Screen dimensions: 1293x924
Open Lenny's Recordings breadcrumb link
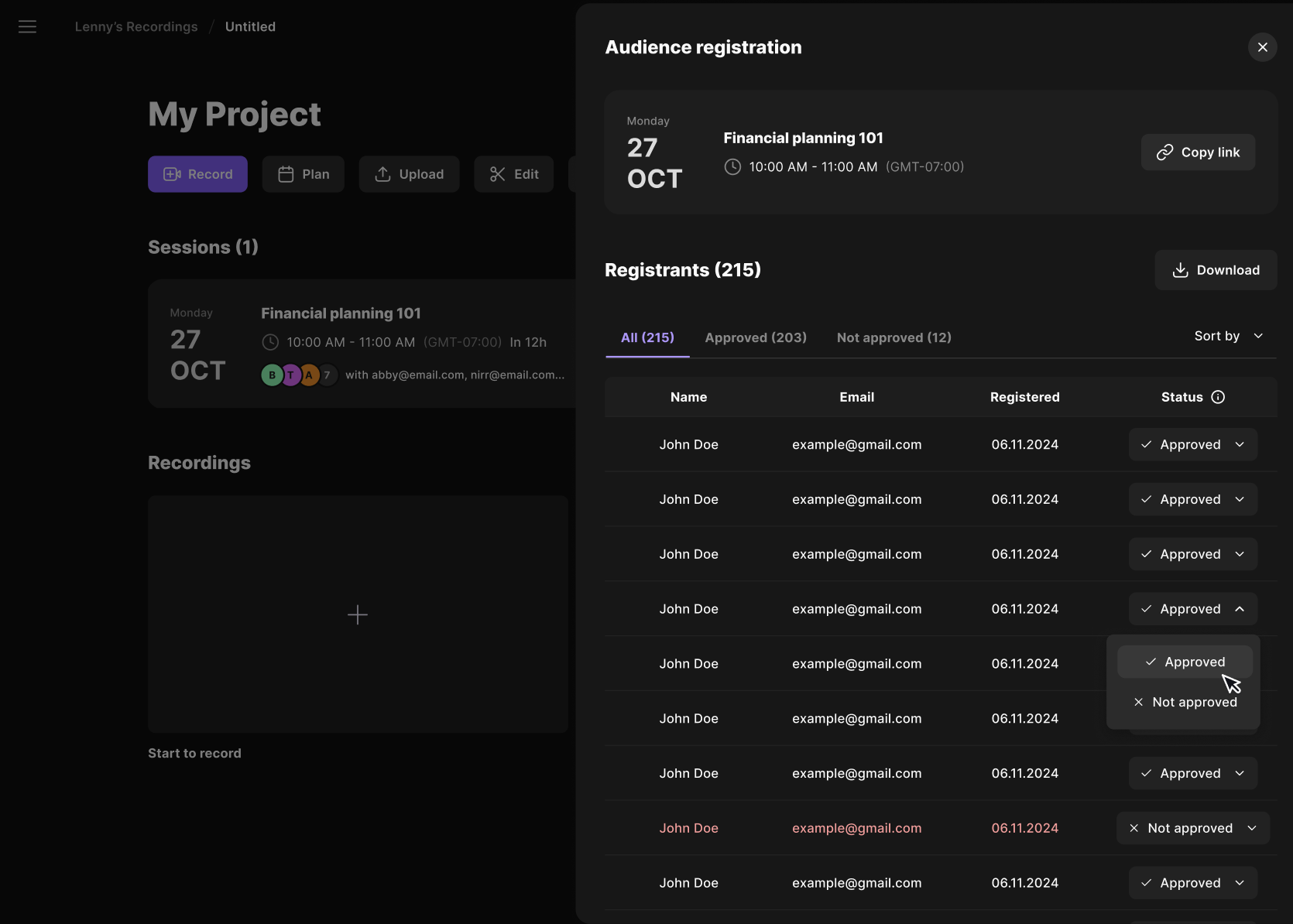click(136, 27)
